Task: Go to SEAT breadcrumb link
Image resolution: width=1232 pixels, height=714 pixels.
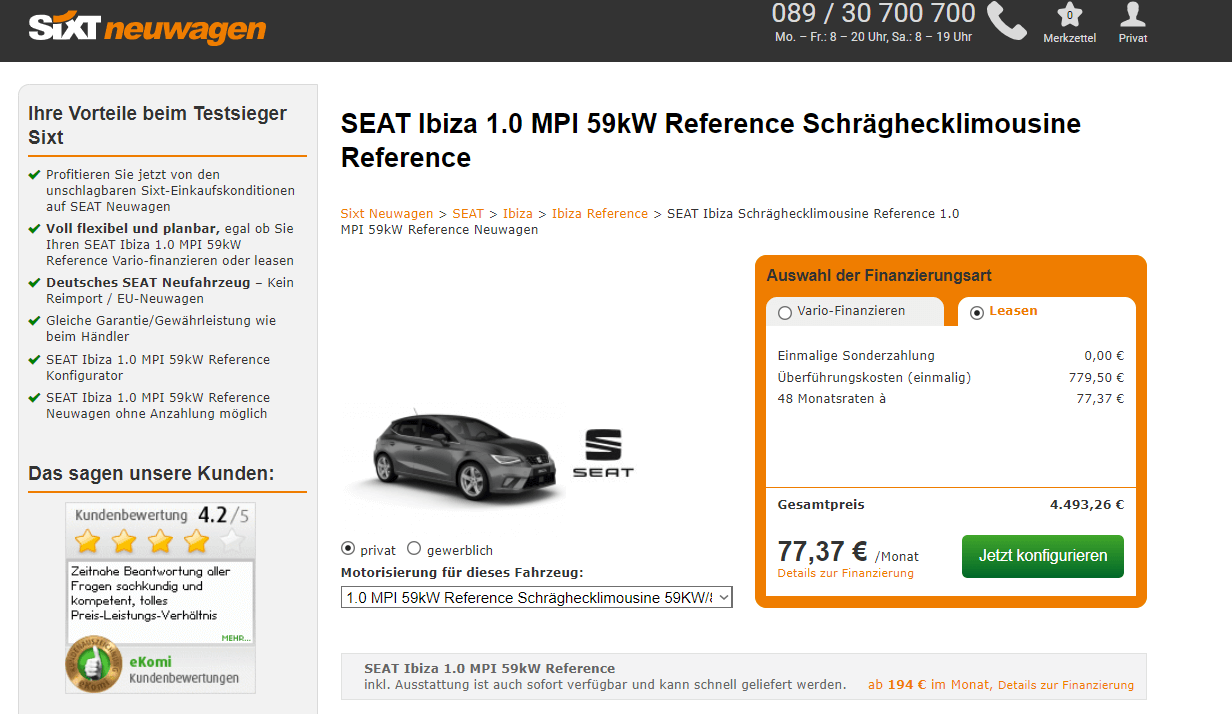Action: click(x=468, y=213)
